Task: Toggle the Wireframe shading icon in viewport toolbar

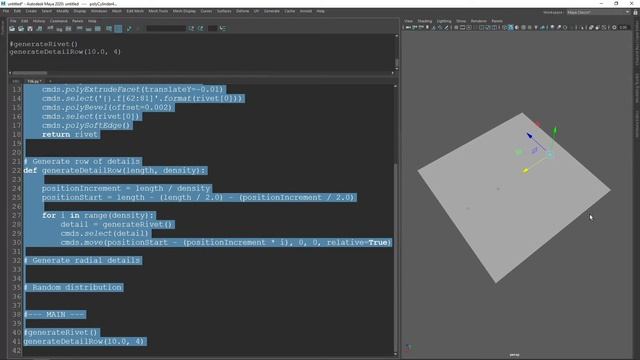Action: [x=504, y=27]
